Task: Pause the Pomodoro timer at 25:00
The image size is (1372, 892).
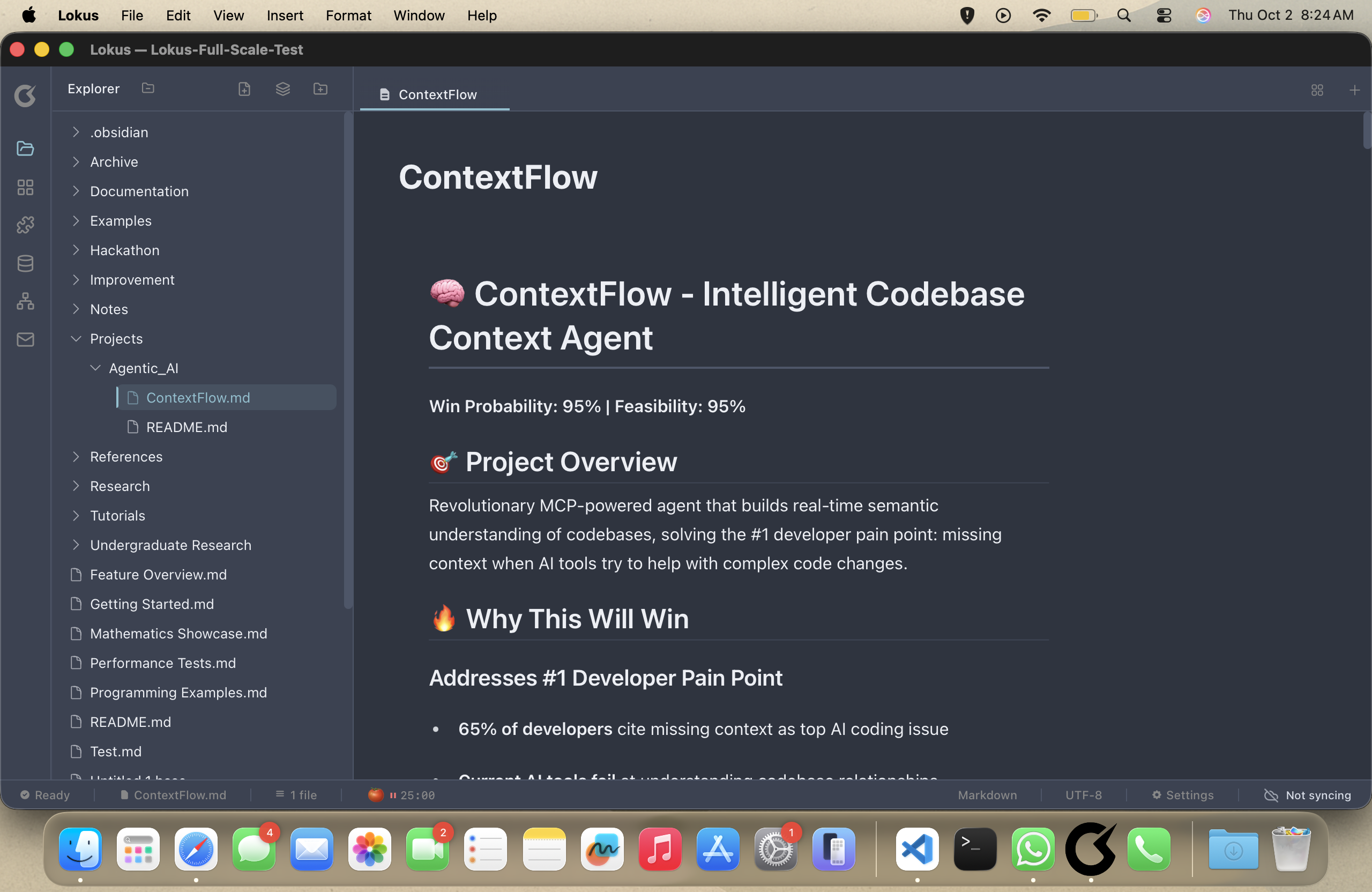Action: pos(393,795)
